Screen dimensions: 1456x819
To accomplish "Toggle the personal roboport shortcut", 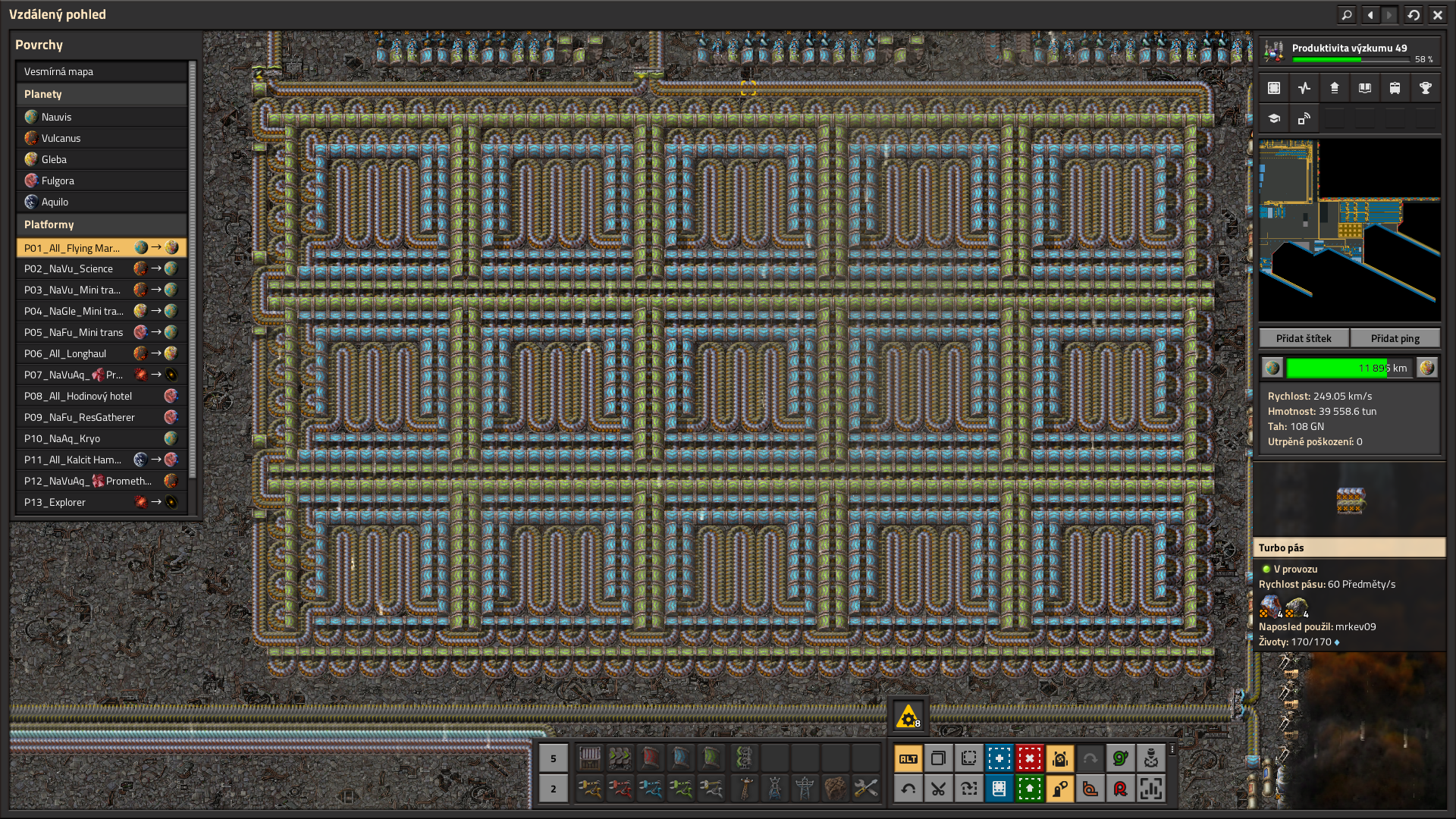I will click(x=1059, y=758).
